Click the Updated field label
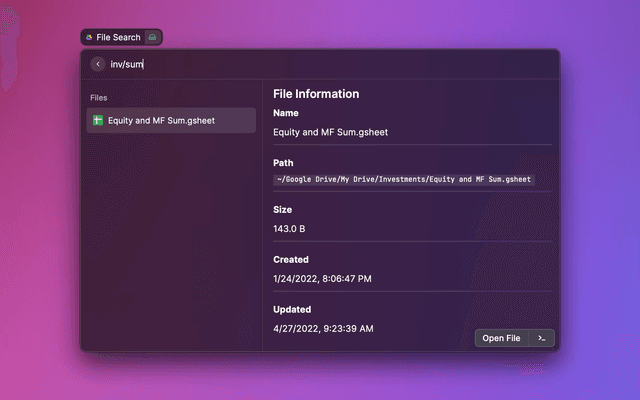This screenshot has width=640, height=400. (x=292, y=309)
